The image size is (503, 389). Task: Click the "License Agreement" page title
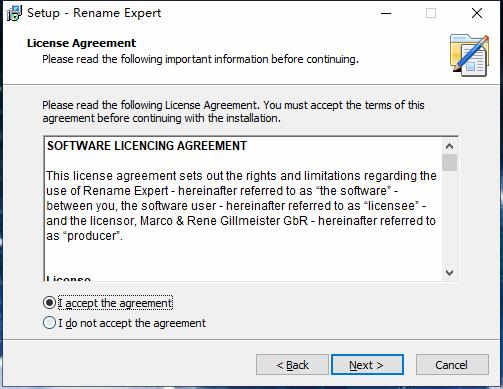click(x=81, y=43)
